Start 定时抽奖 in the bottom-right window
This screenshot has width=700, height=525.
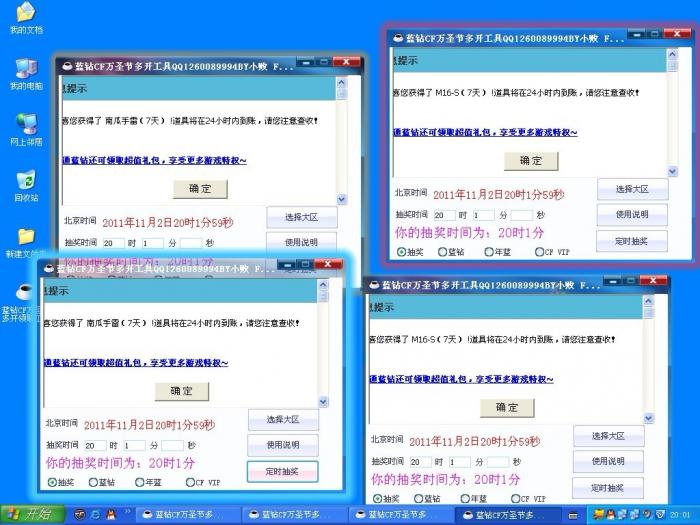coord(608,488)
